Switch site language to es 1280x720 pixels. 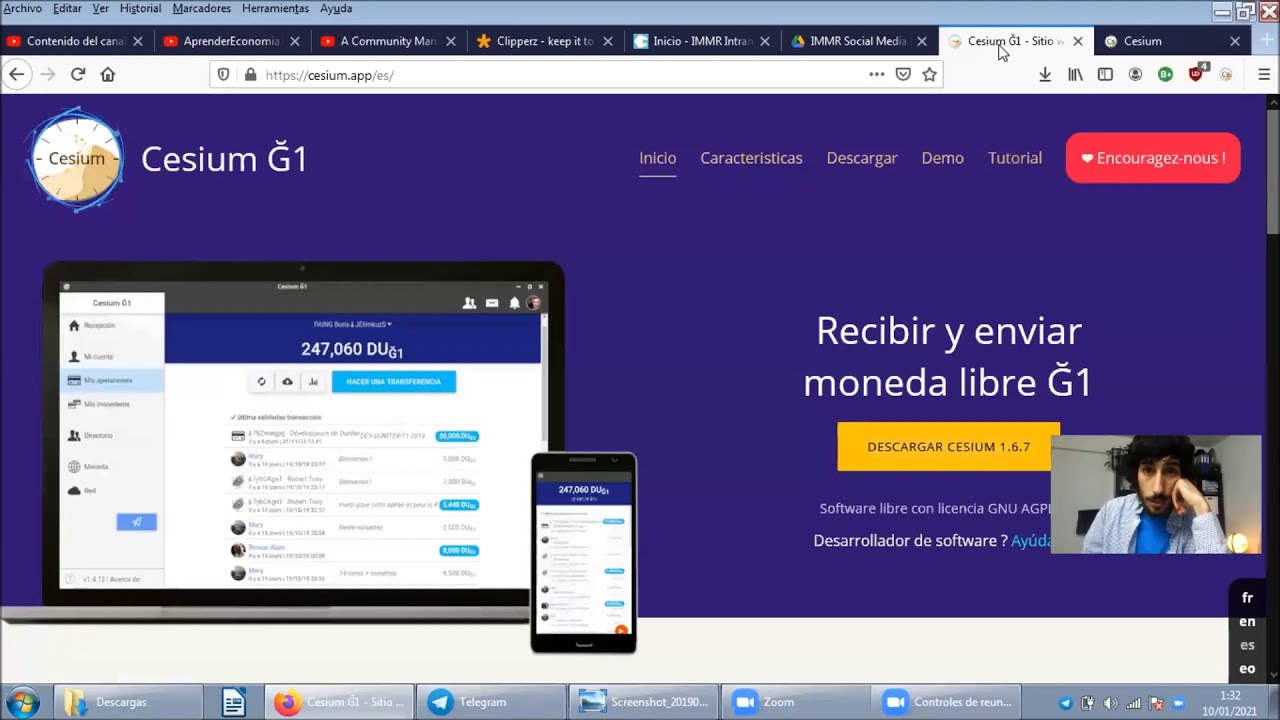pos(1247,645)
